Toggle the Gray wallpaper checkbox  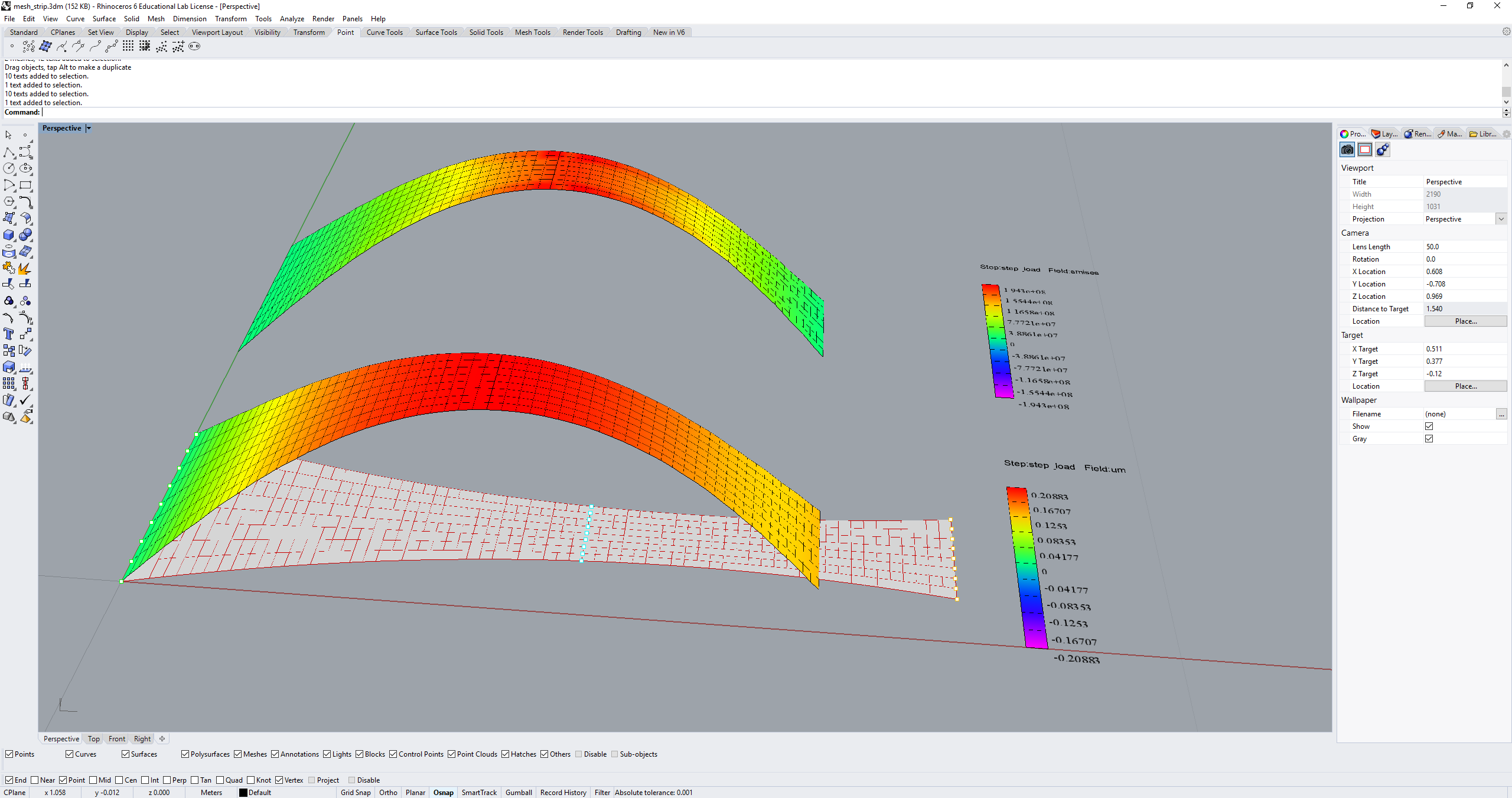coord(1429,438)
